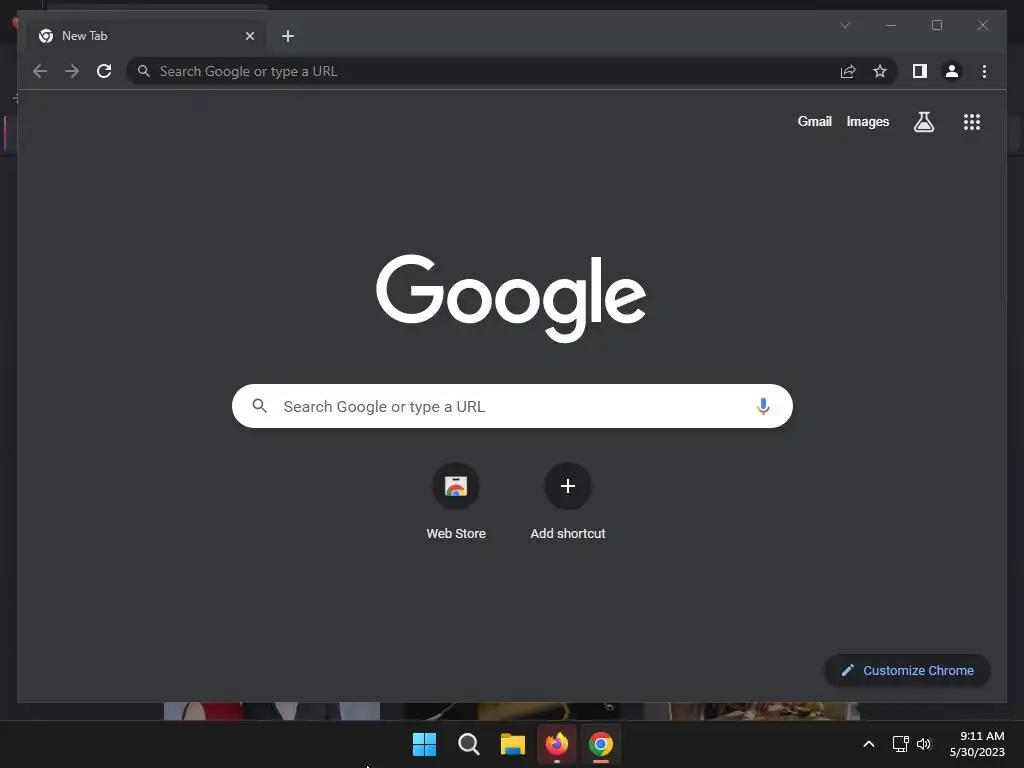Open Images link

point(867,121)
